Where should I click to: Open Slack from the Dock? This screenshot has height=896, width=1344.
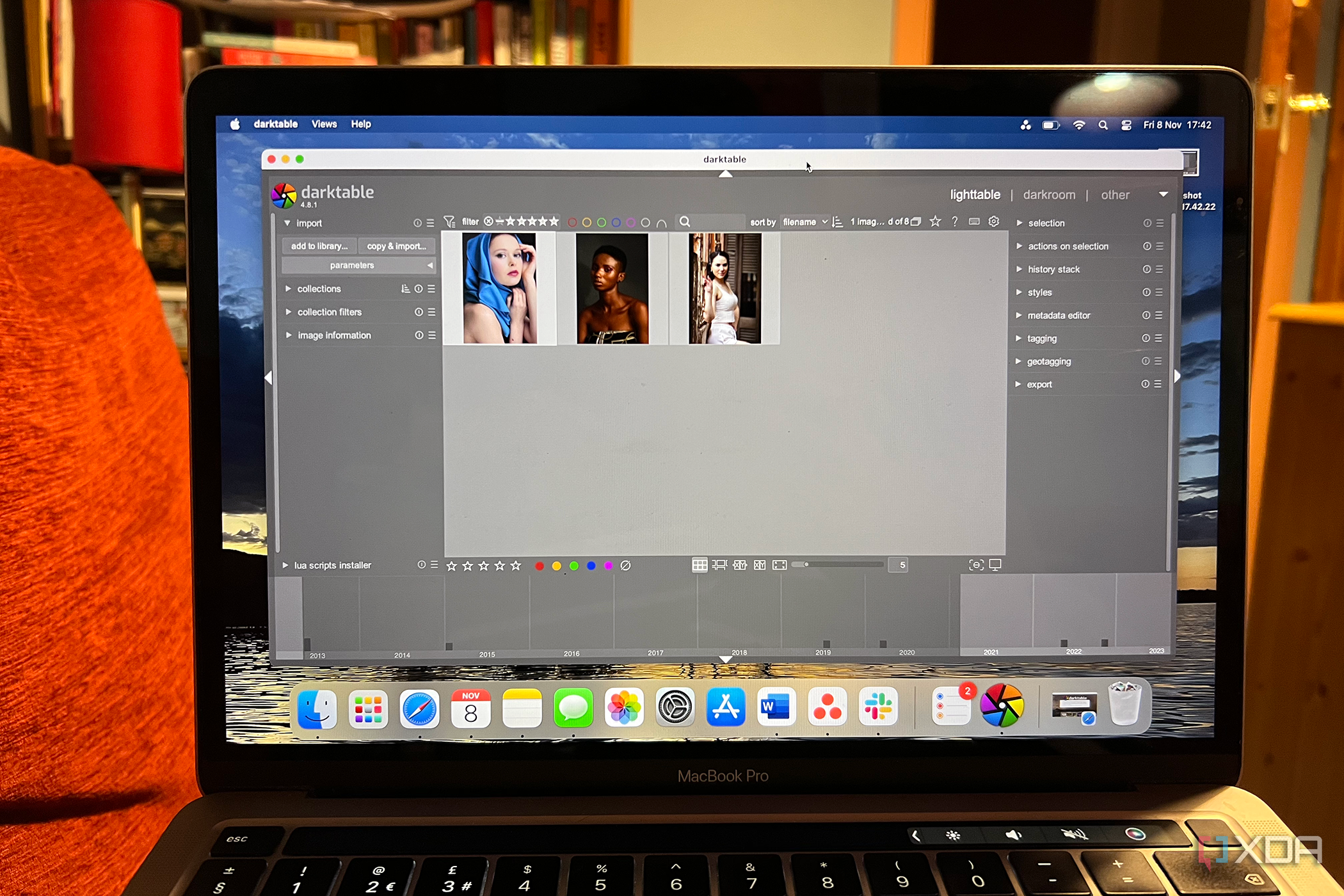878,707
